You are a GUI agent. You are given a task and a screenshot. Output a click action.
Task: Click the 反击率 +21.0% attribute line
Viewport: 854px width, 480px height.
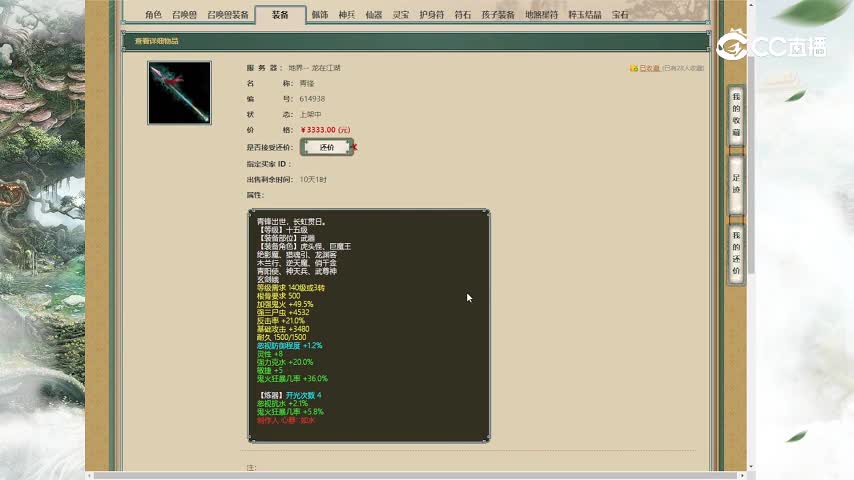pos(280,321)
